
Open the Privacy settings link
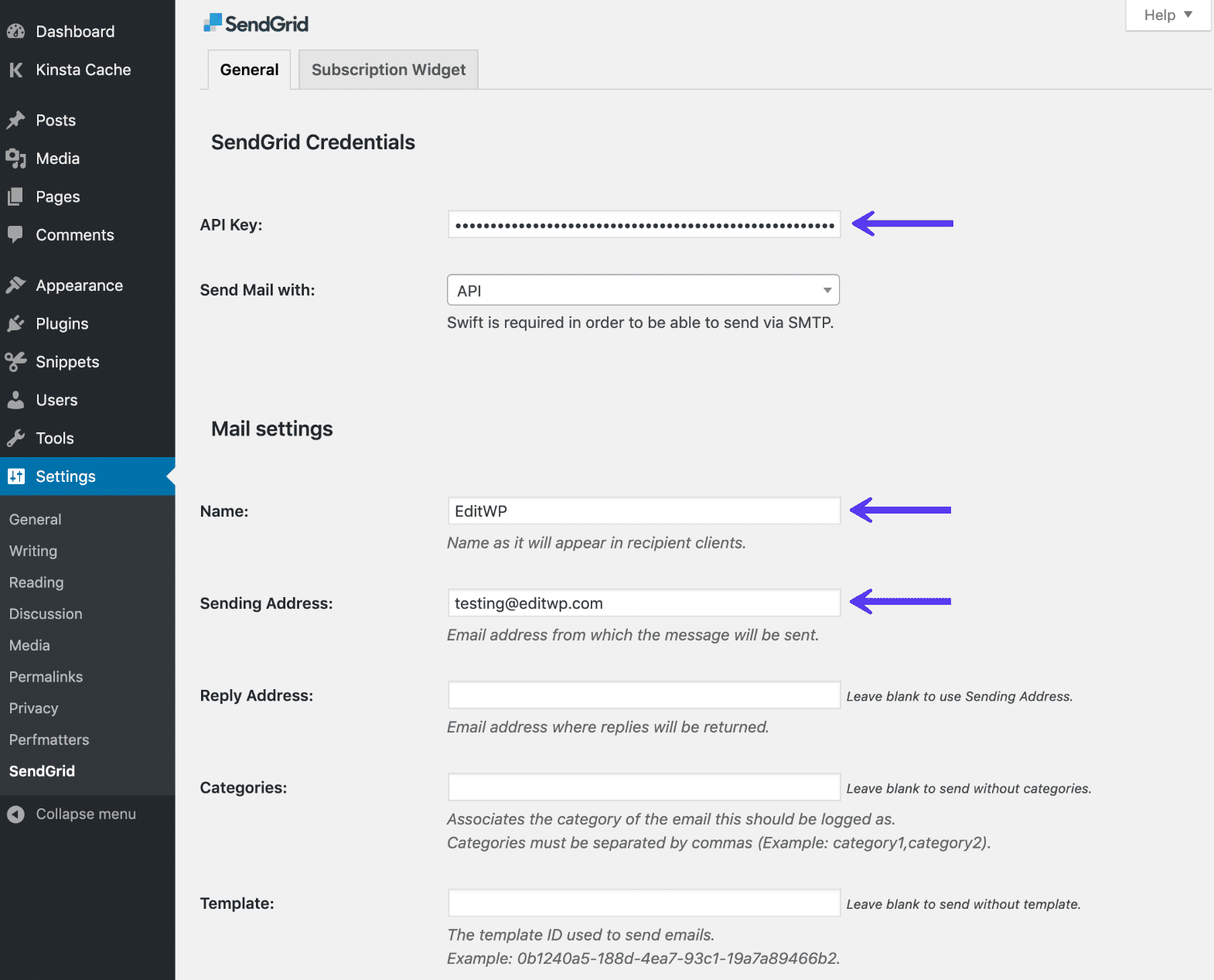click(x=33, y=709)
